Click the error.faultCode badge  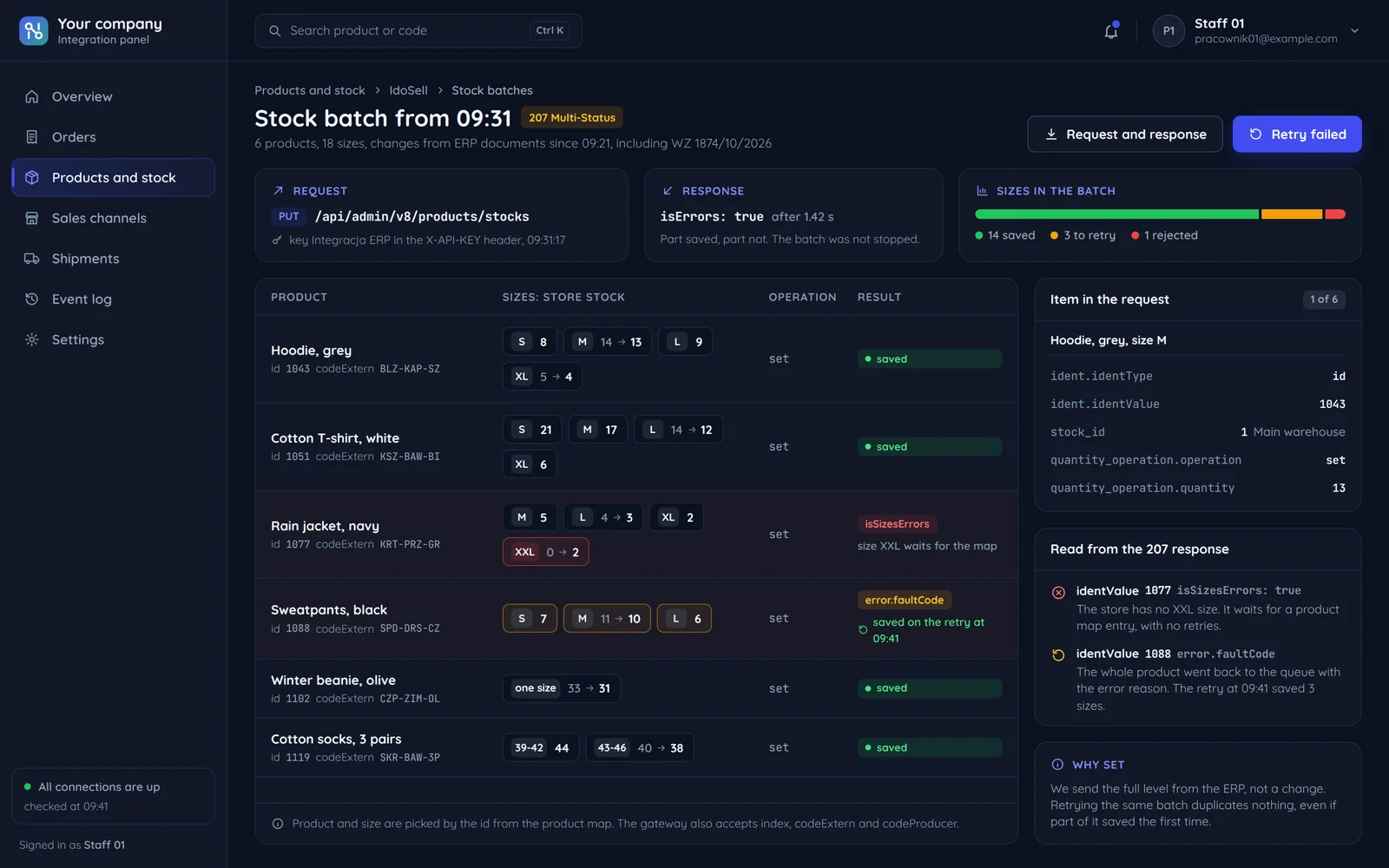(x=904, y=600)
